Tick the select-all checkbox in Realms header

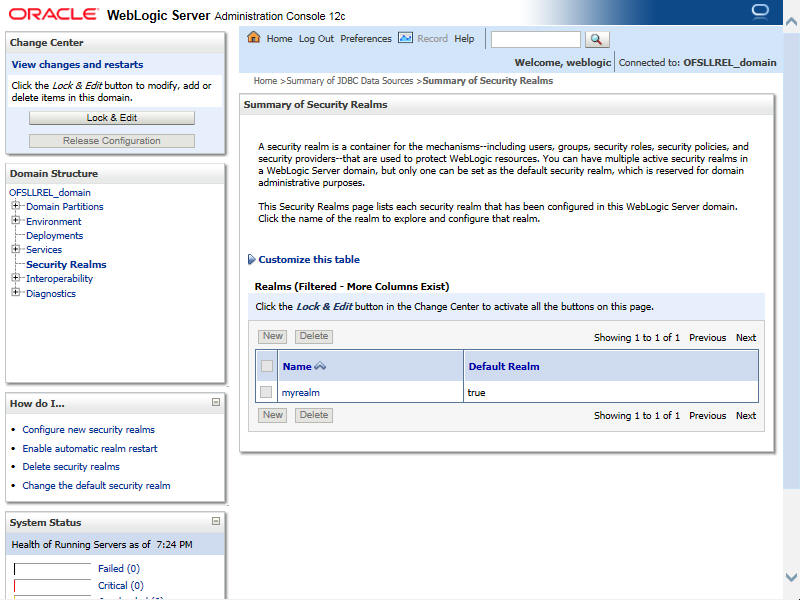[266, 366]
